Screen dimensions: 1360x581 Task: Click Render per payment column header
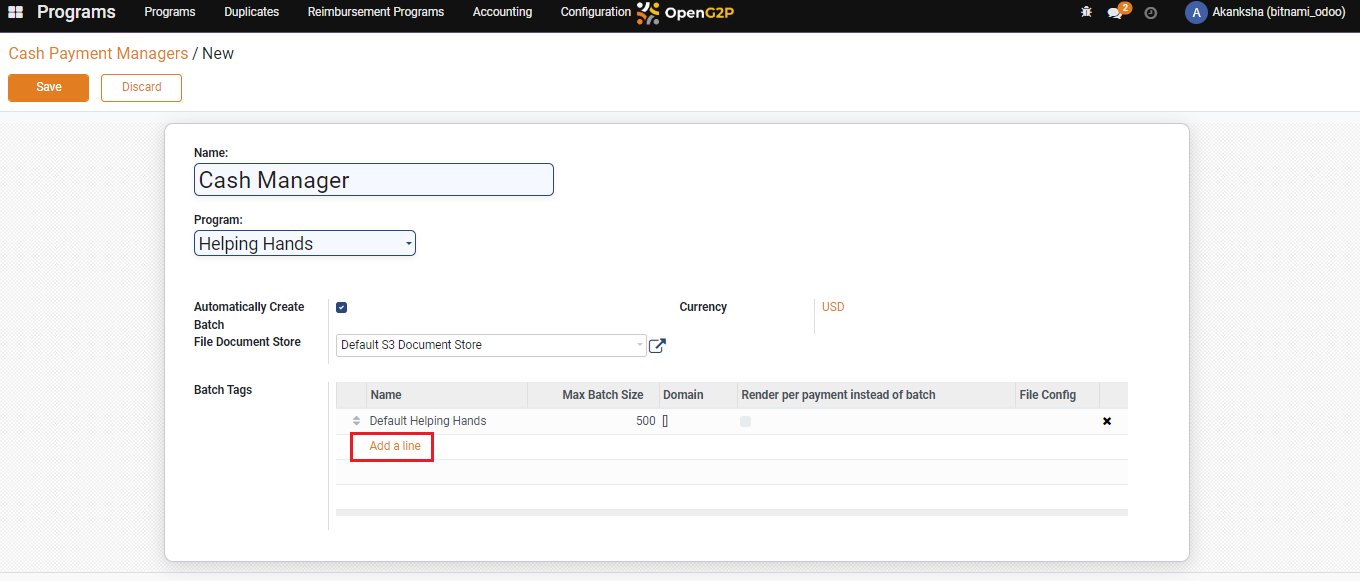(876, 395)
